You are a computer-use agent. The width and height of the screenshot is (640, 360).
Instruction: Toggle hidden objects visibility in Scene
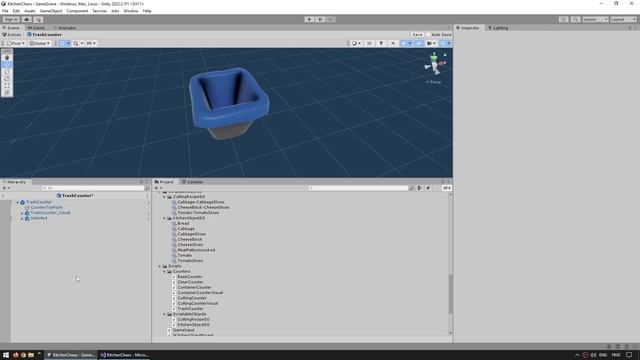[419, 43]
